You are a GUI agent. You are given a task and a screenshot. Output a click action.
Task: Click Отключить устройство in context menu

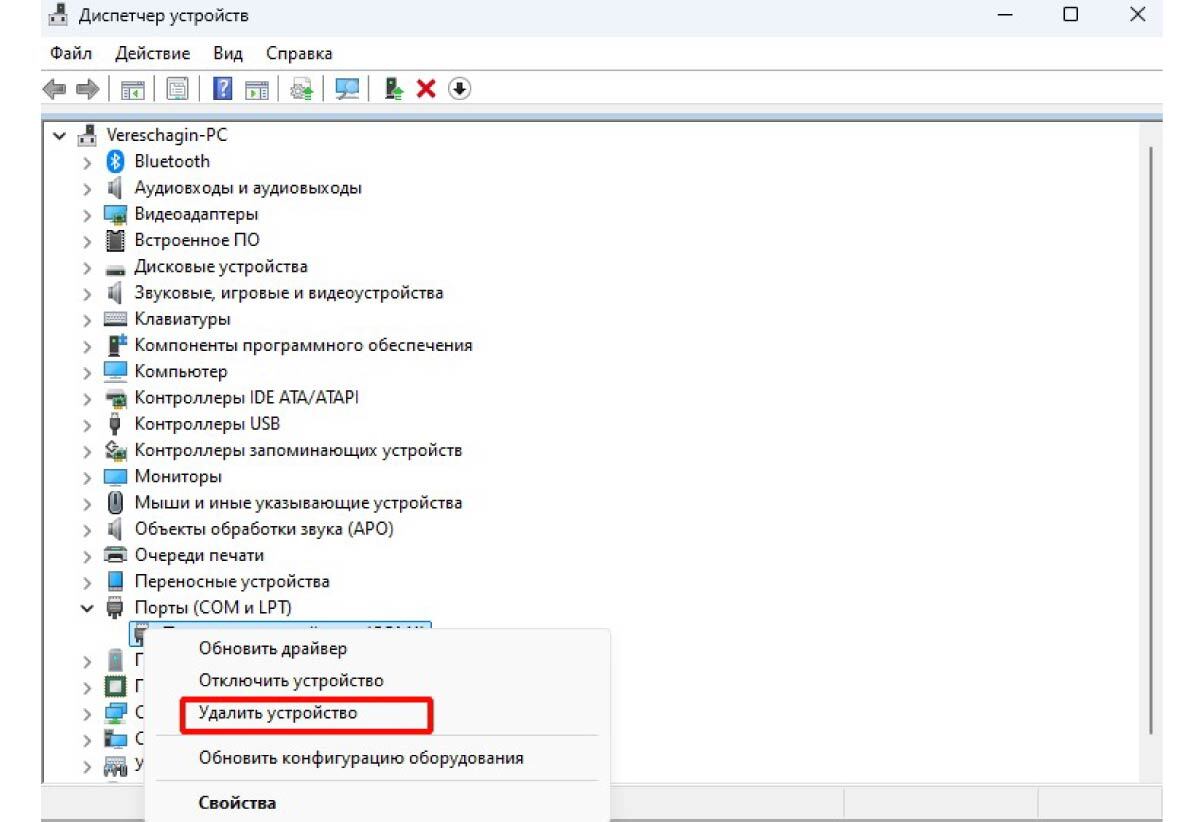click(x=291, y=681)
